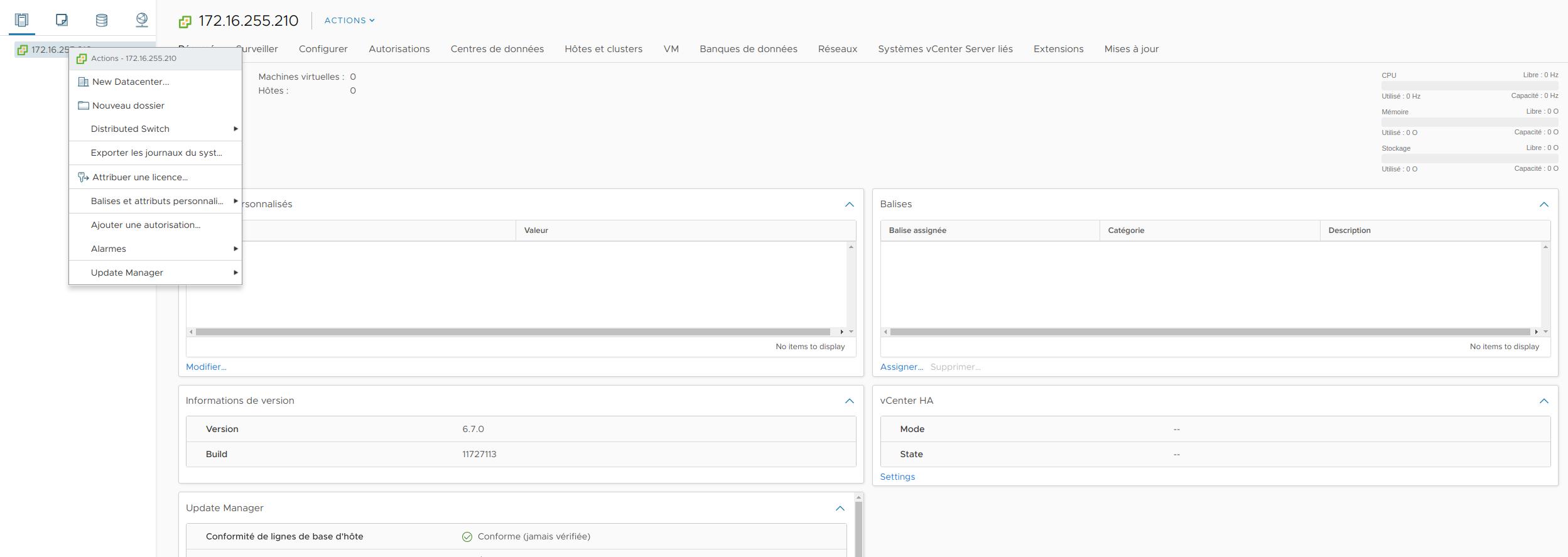Click Conforme (jamais vérifiée) status text

coord(534,536)
